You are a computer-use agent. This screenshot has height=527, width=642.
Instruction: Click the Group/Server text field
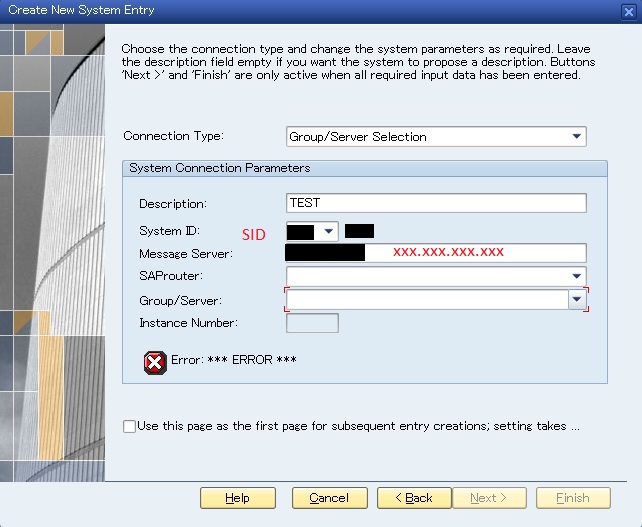(427, 299)
